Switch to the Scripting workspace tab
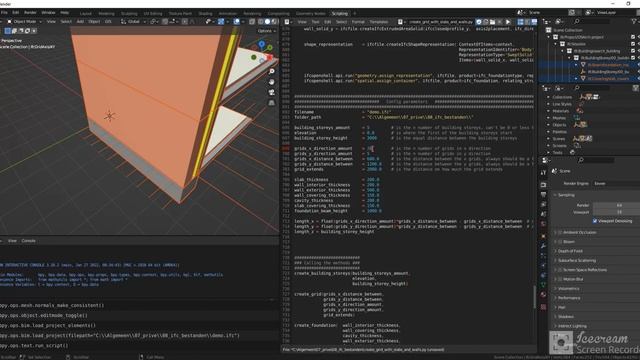Viewport: 640px width, 360px height. [x=340, y=13]
